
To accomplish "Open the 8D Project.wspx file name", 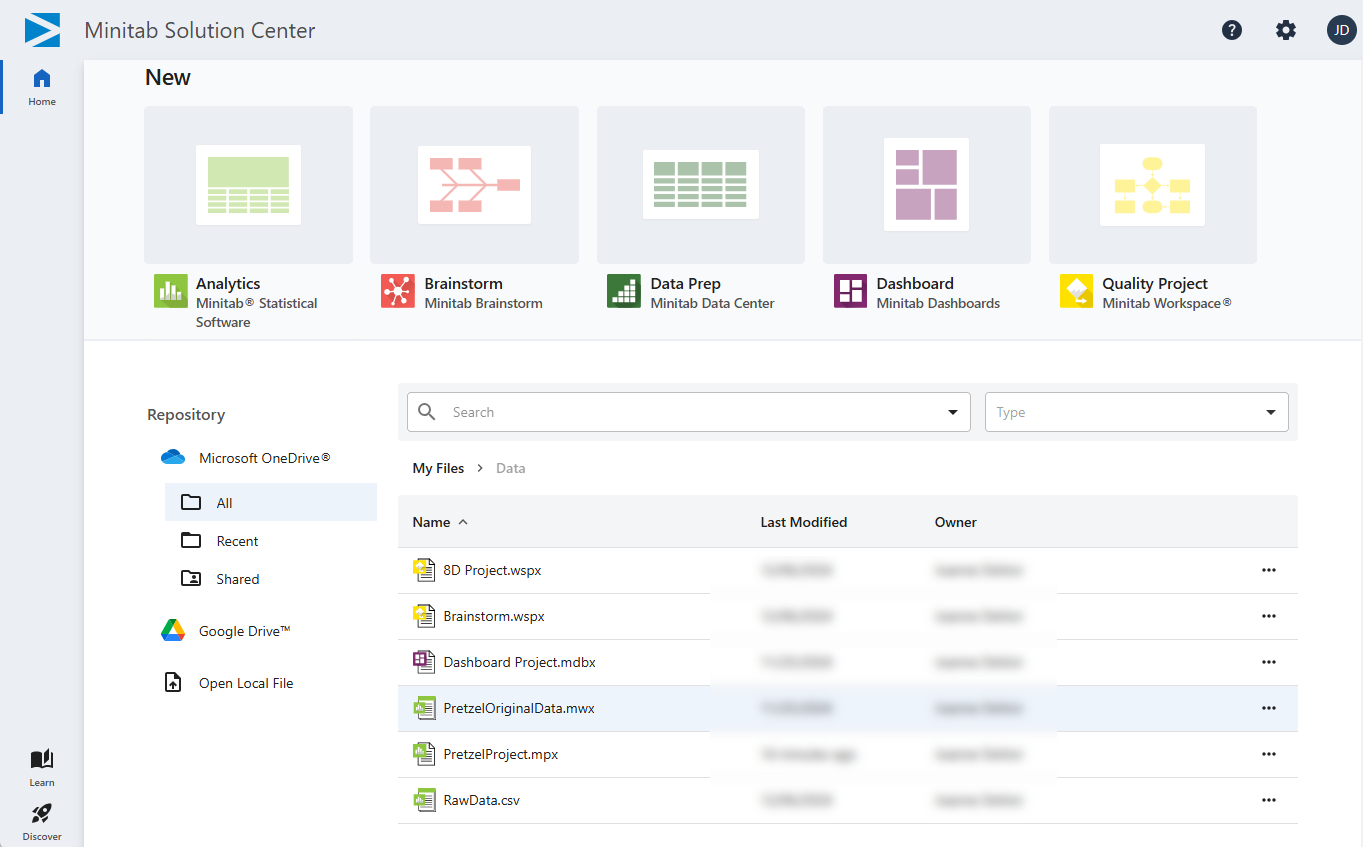I will pos(492,570).
